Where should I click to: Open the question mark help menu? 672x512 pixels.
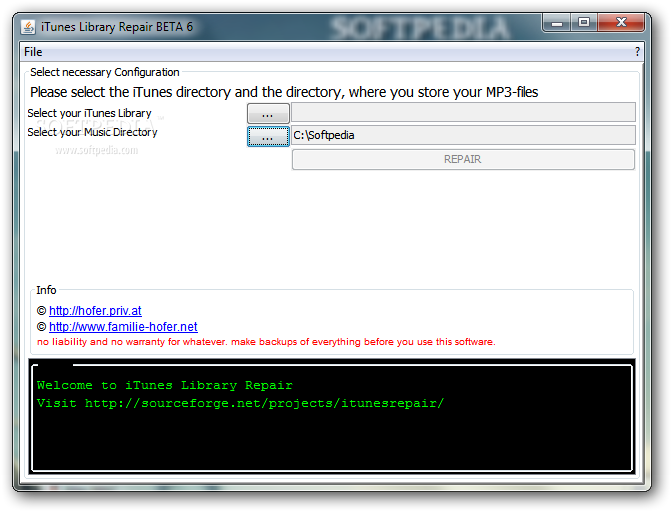[x=637, y=52]
